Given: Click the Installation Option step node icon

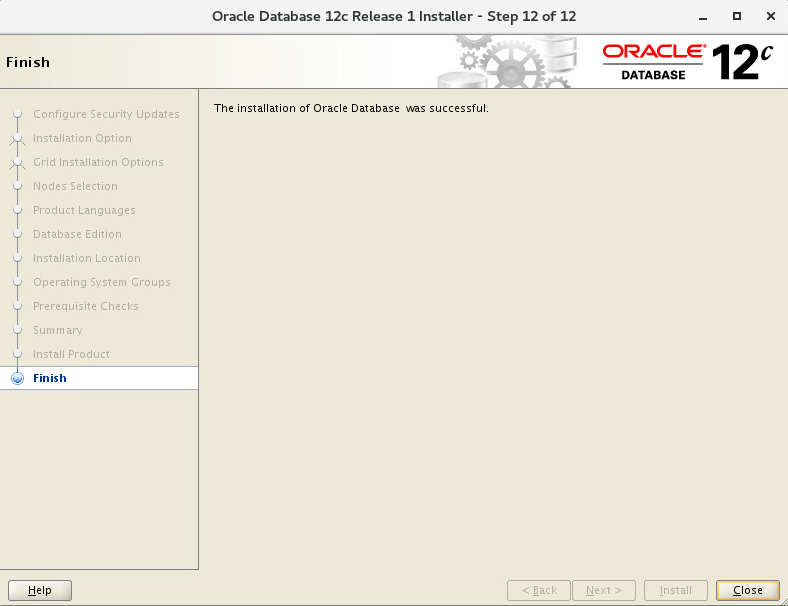Looking at the screenshot, I should 18,138.
